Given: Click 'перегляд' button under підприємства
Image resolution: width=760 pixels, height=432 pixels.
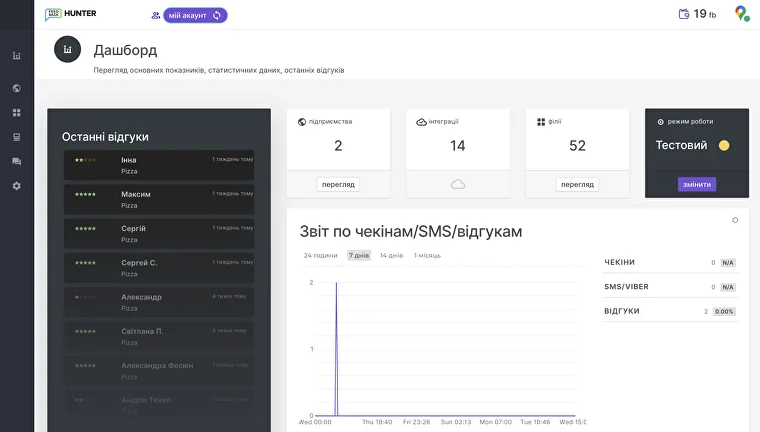Looking at the screenshot, I should [x=338, y=184].
